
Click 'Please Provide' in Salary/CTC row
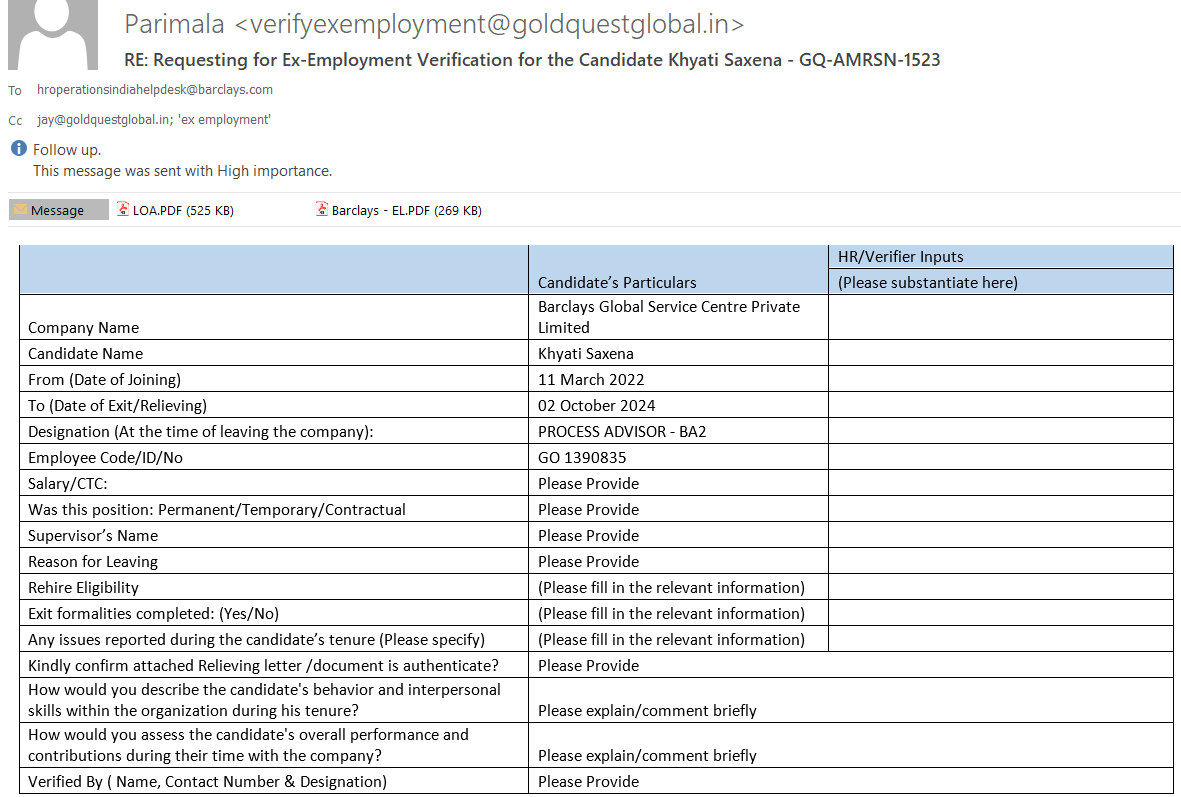[588, 484]
